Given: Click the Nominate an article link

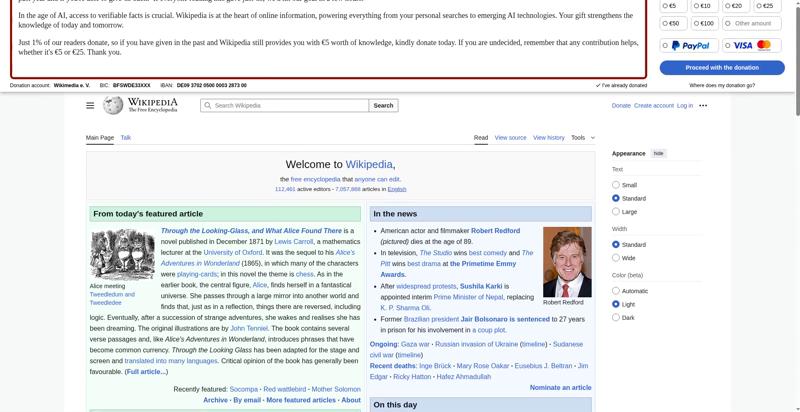Looking at the screenshot, I should 560,388.
